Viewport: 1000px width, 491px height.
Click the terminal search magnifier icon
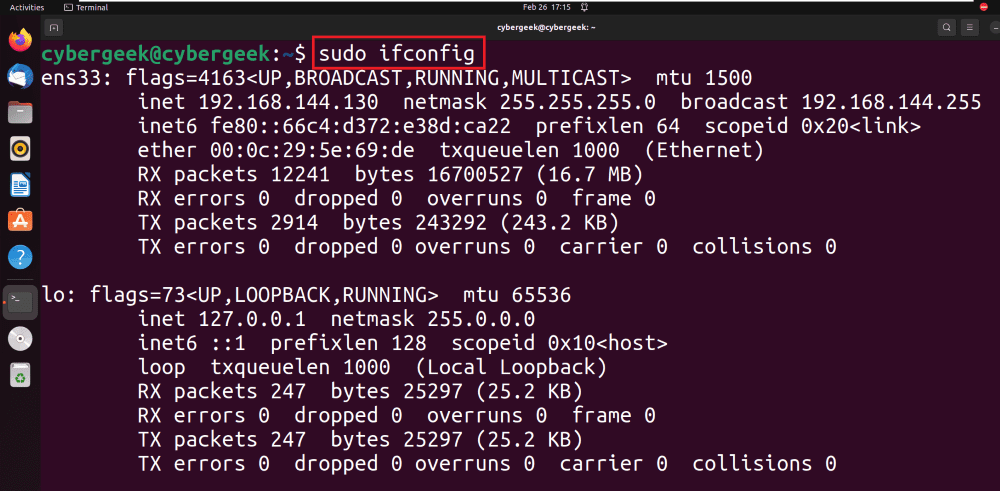pyautogui.click(x=947, y=27)
